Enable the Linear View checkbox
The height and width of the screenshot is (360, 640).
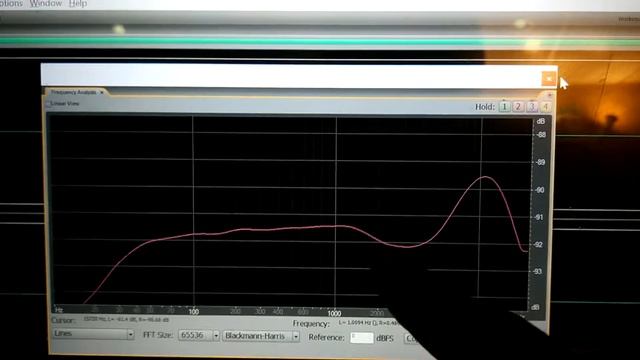(x=48, y=104)
